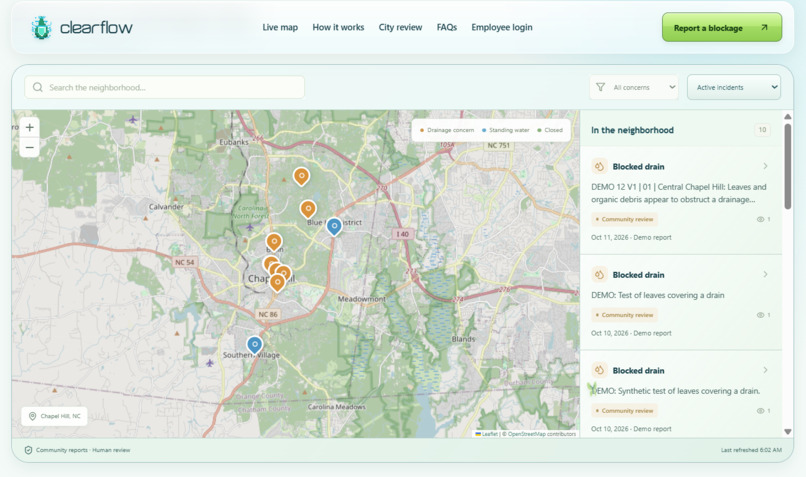Click the Standing water legend entry

[506, 130]
